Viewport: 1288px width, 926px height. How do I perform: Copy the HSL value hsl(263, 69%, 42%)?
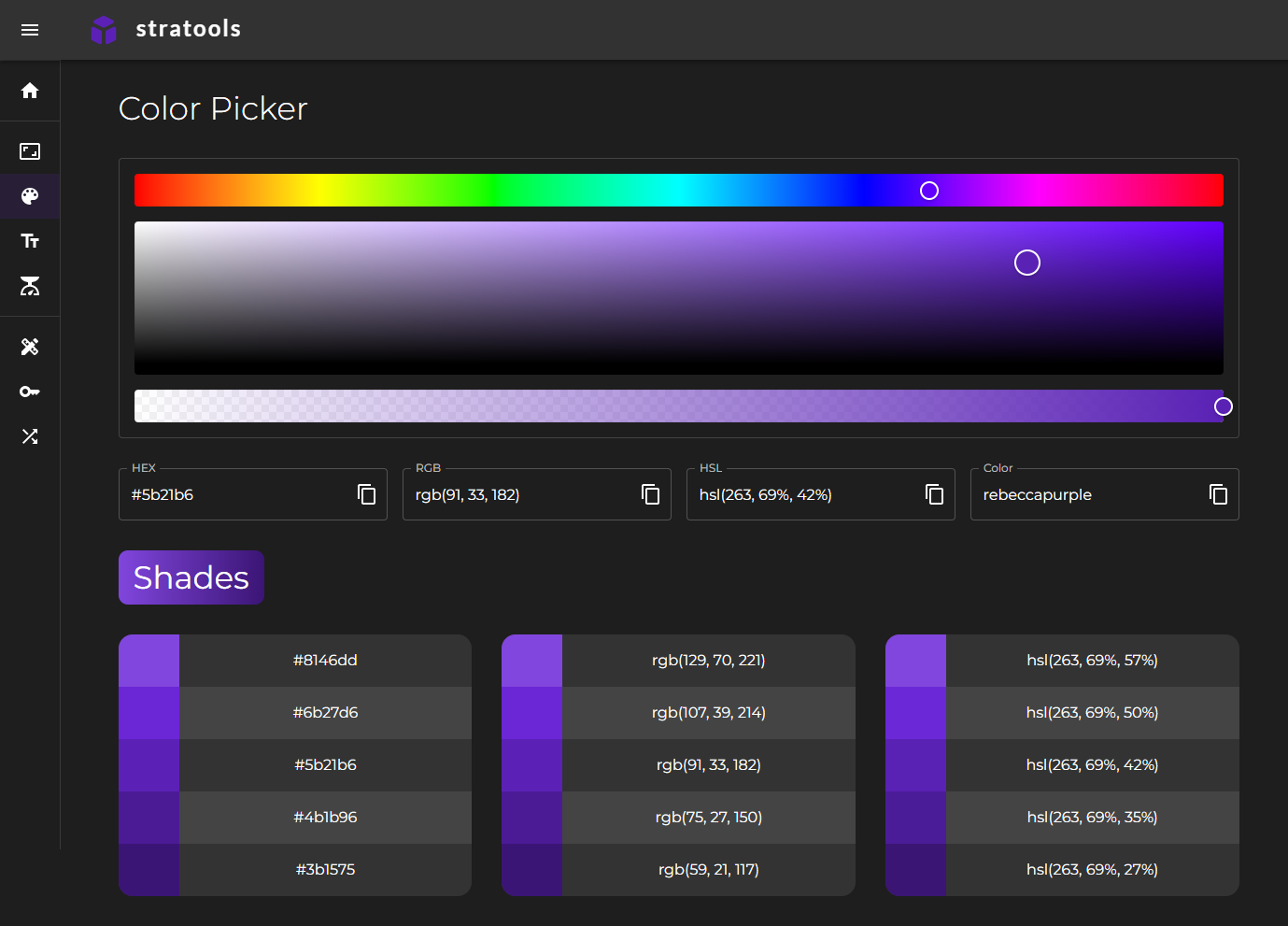[x=935, y=494]
